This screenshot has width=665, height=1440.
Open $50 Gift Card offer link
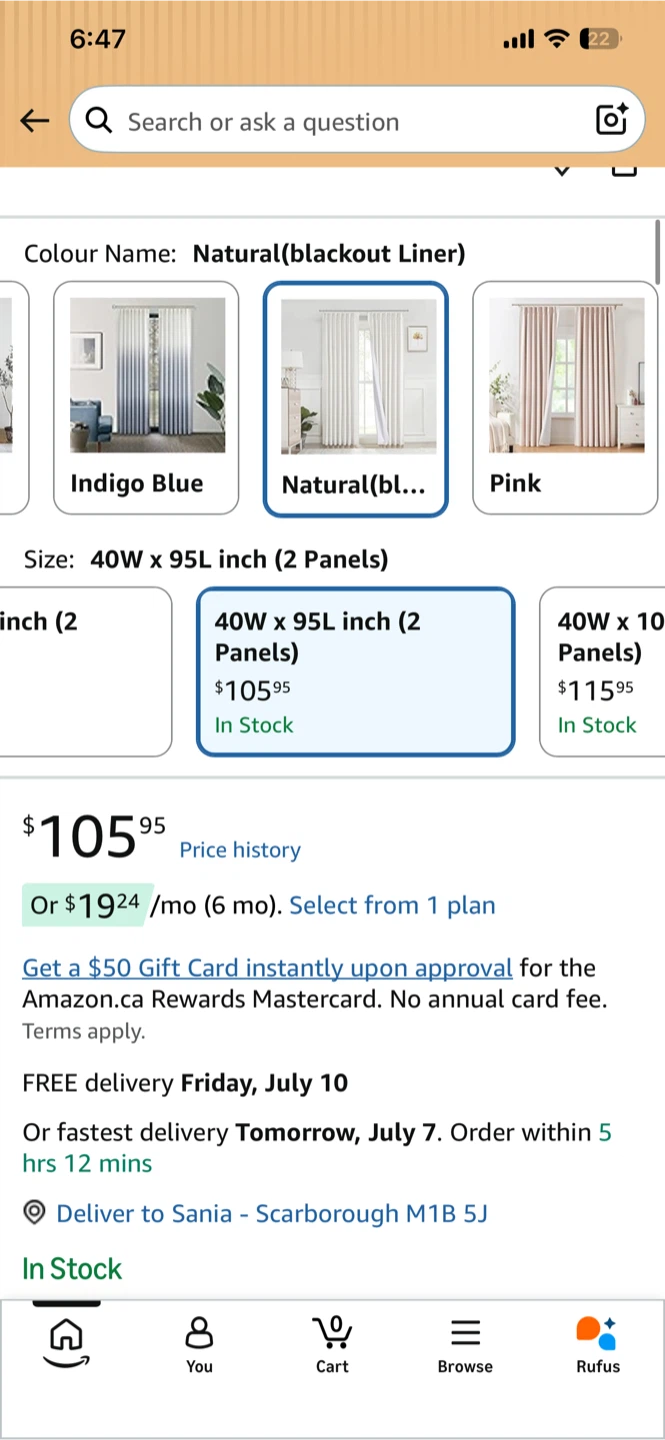[268, 968]
